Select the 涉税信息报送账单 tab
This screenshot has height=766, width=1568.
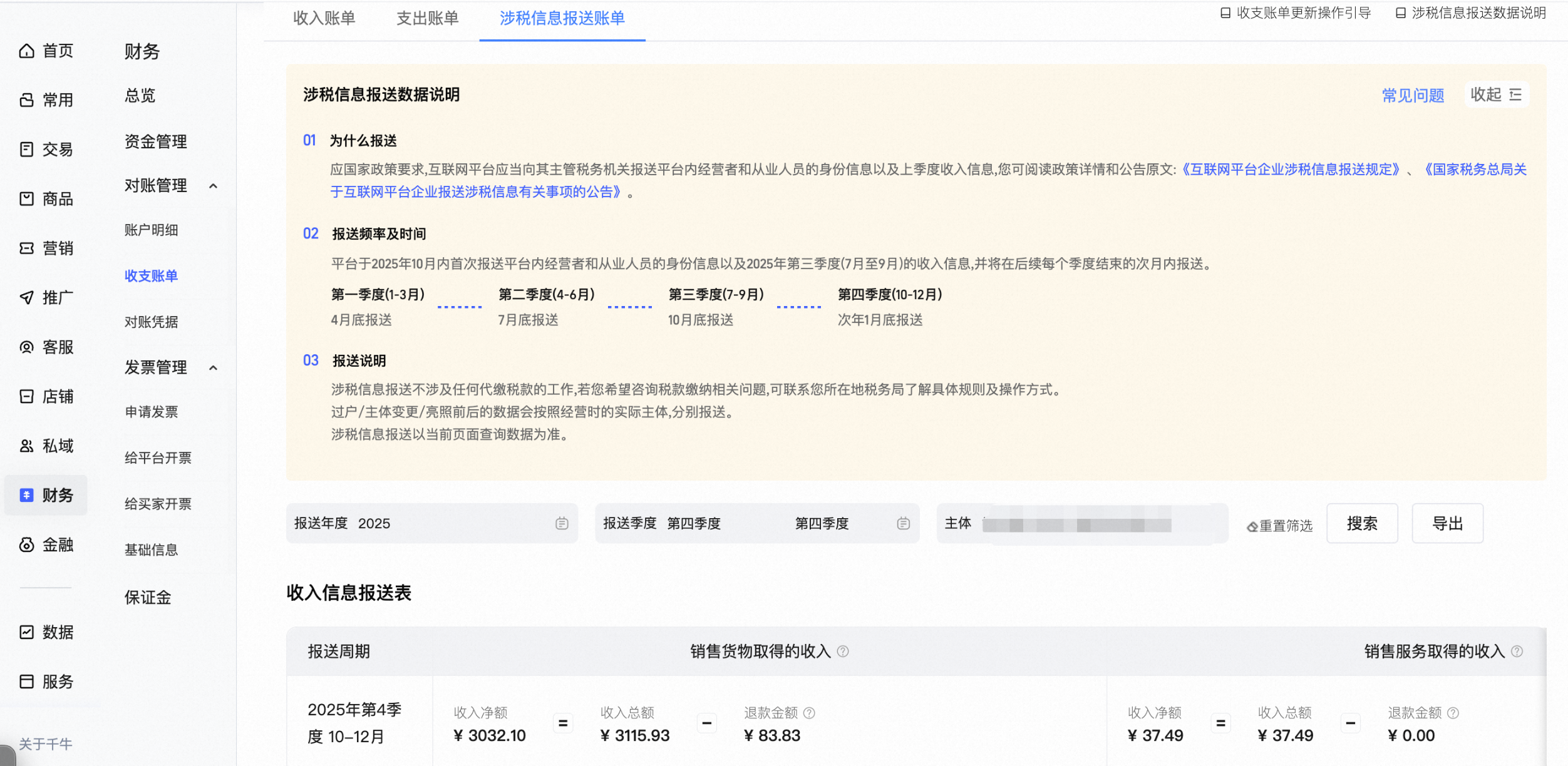[562, 18]
